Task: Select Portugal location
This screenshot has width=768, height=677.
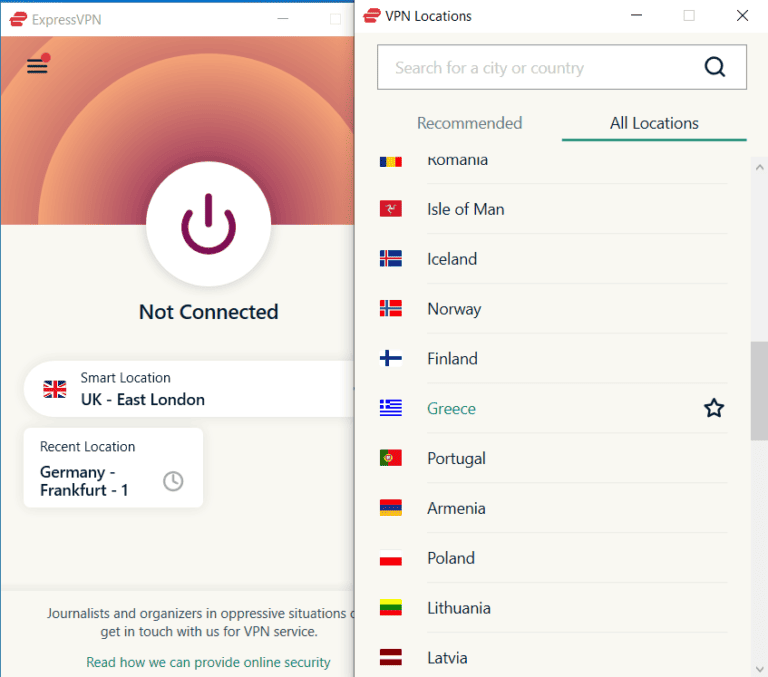Action: 553,458
